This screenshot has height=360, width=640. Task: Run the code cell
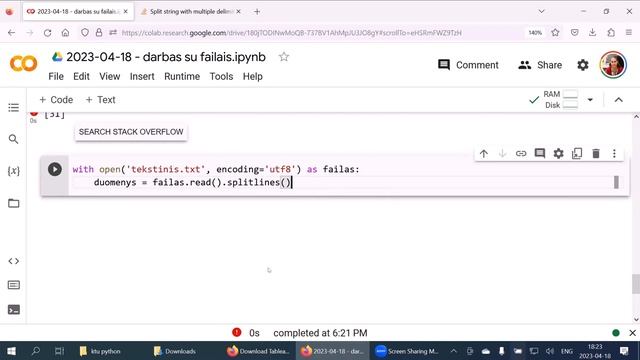[55, 169]
